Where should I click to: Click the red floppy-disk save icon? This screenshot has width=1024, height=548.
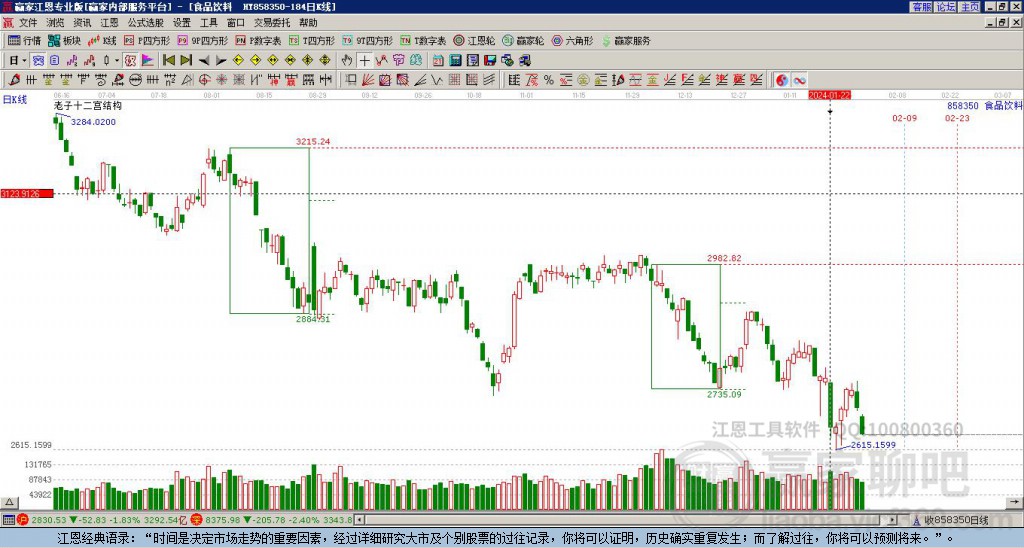coord(490,61)
